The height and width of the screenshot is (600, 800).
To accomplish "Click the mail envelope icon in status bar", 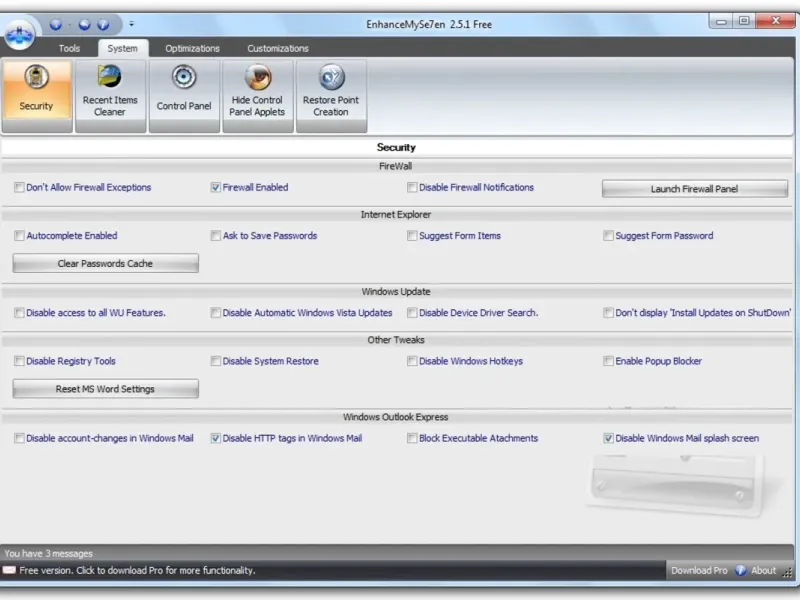I will [x=9, y=570].
